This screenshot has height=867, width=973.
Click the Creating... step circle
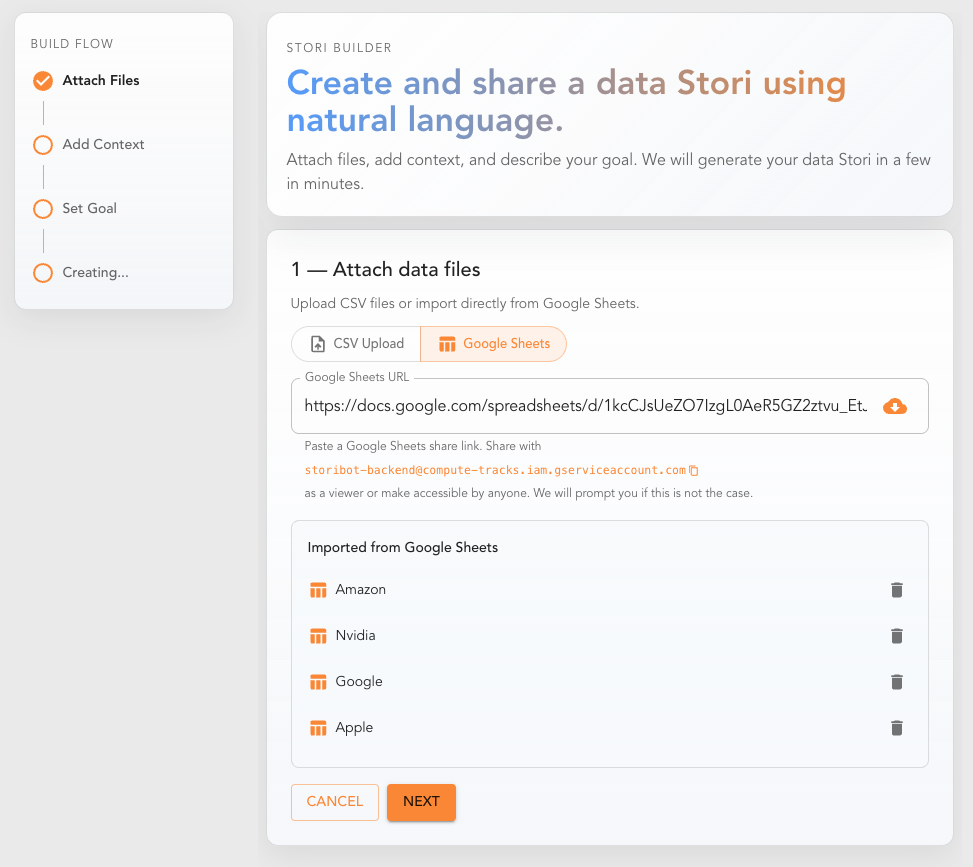click(43, 272)
